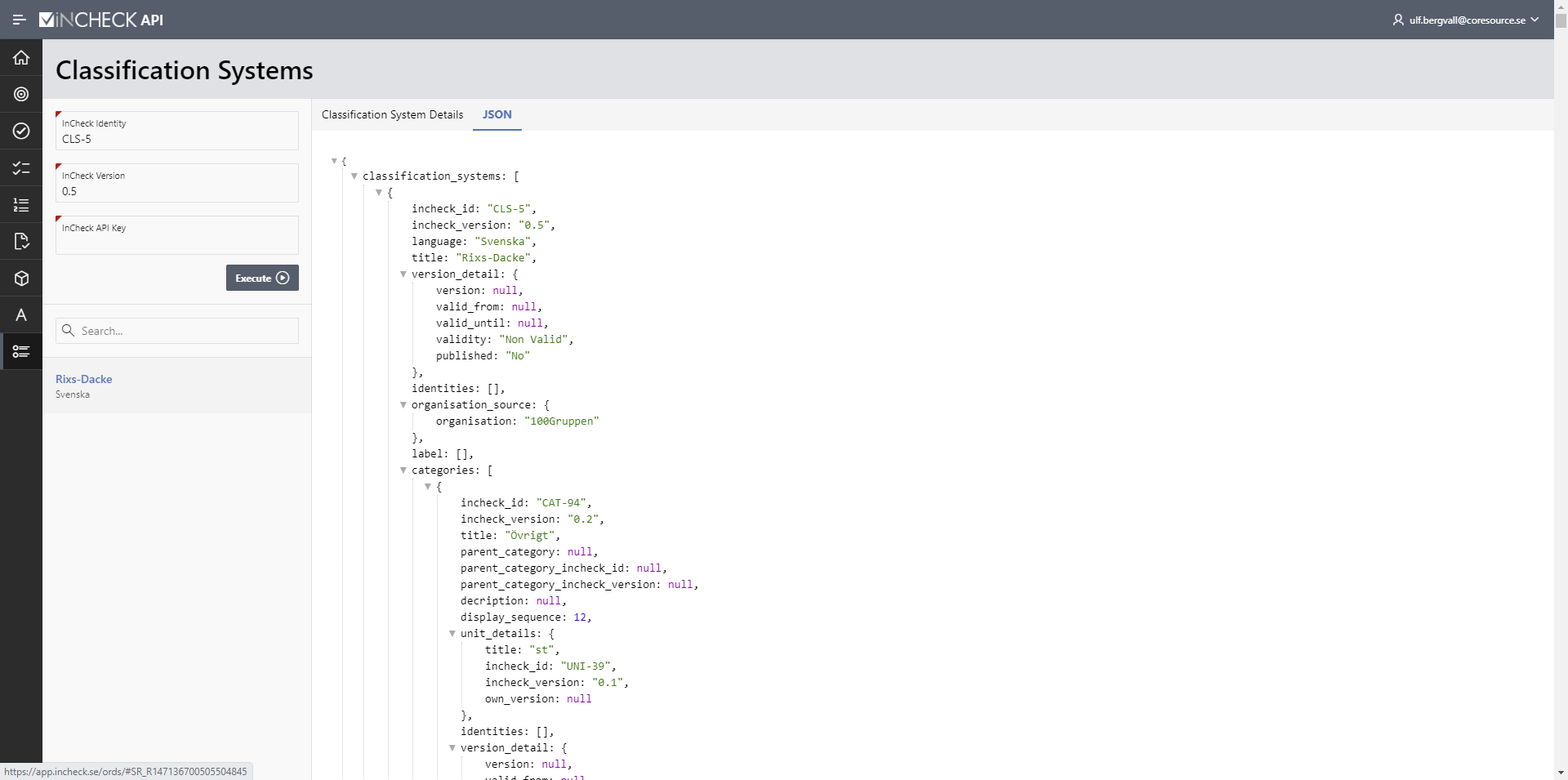The image size is (1568, 780).
Task: Collapse the classification_systems JSON array
Action: click(x=354, y=176)
